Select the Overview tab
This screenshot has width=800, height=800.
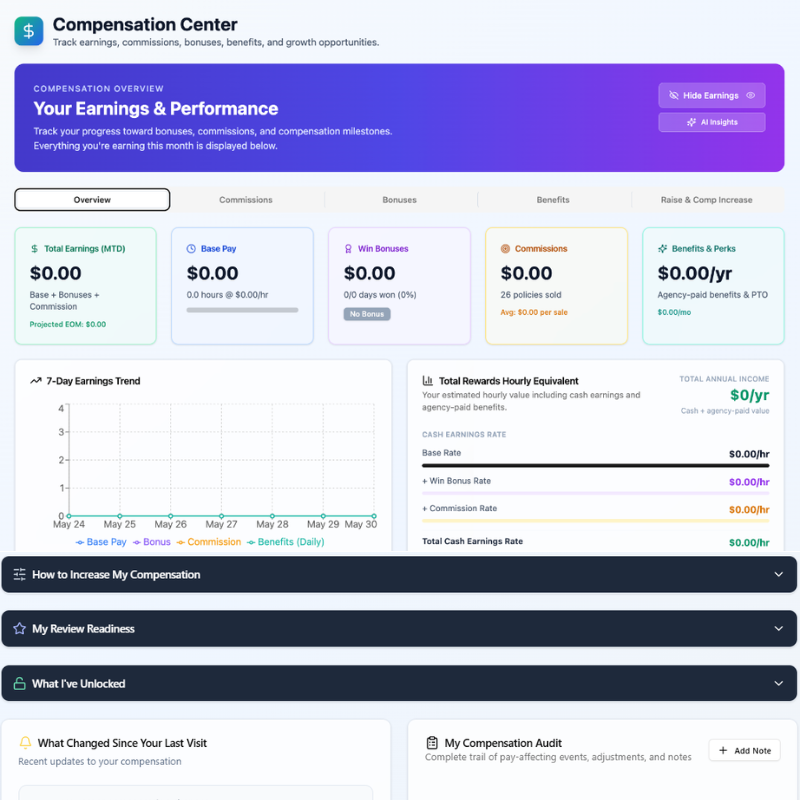click(x=92, y=199)
